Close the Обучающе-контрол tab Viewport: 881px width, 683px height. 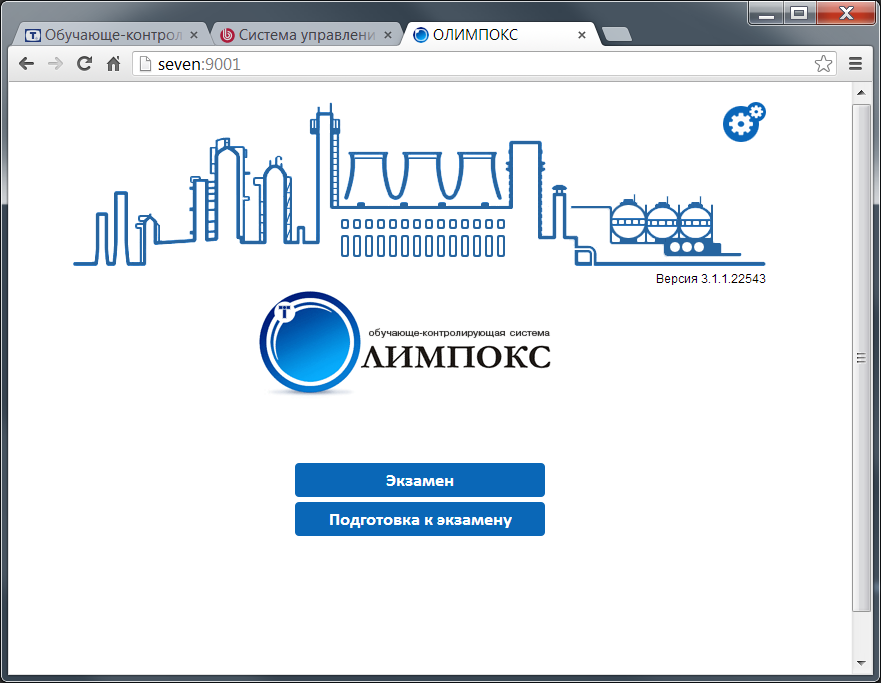194,35
